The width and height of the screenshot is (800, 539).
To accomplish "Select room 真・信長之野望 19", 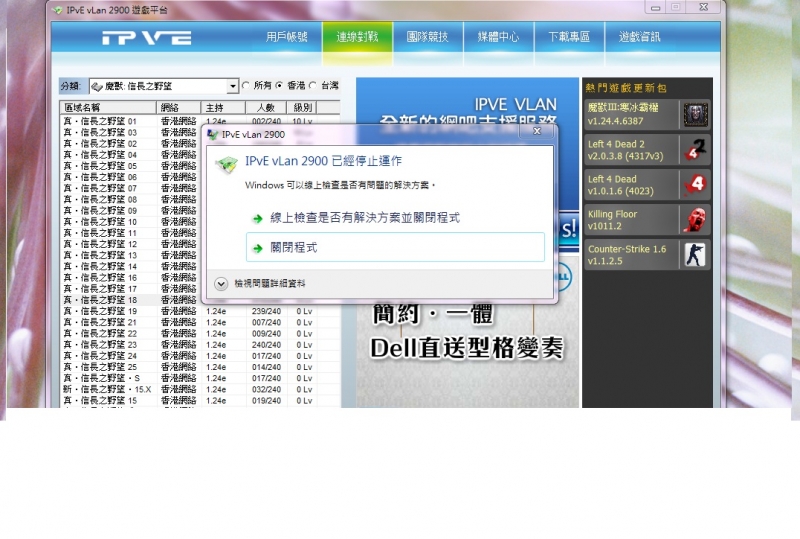I will point(100,311).
